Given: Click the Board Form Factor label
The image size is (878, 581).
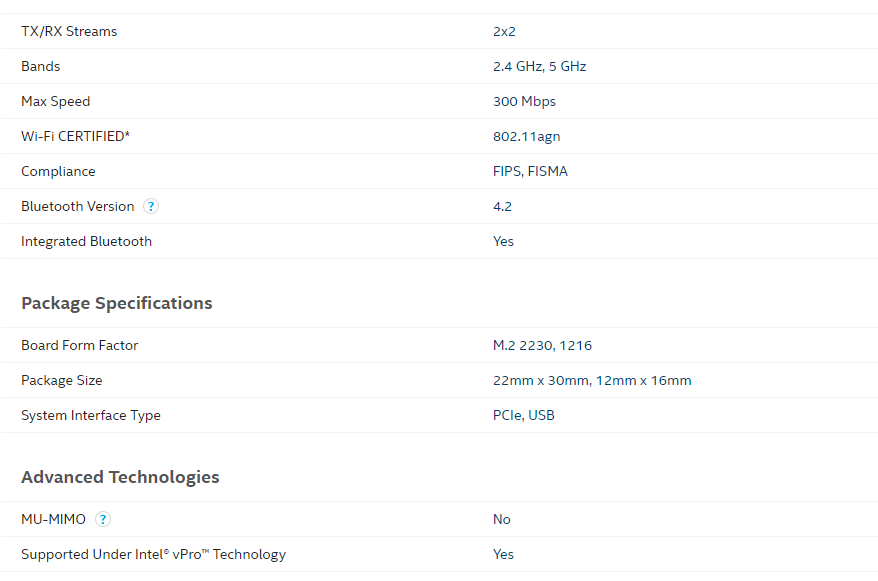Looking at the screenshot, I should tap(80, 345).
